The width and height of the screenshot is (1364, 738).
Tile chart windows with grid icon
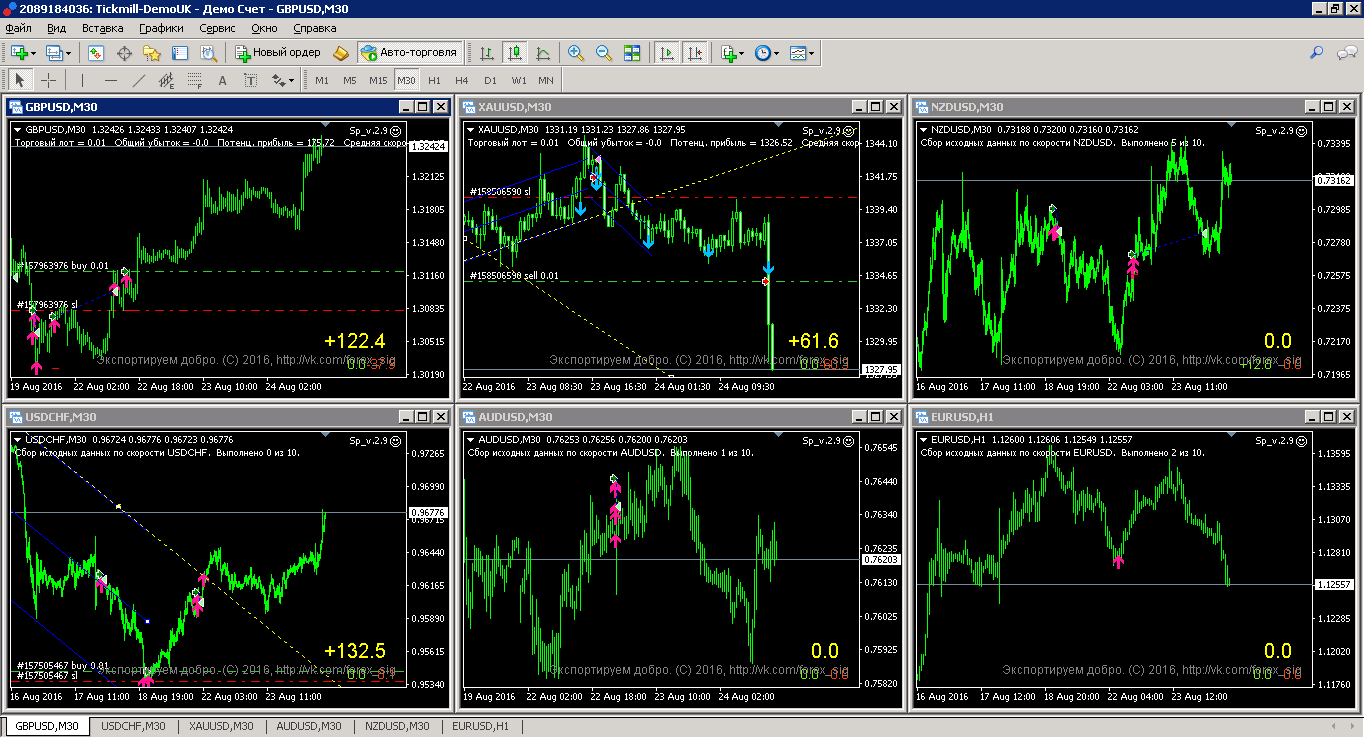click(632, 53)
